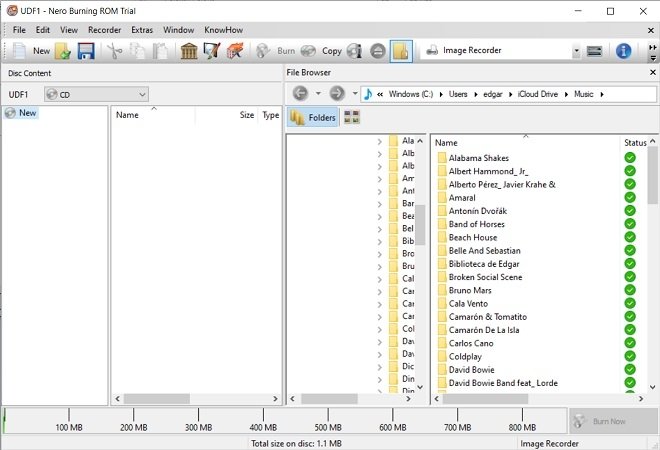Expand the Bel folder in tree
Viewport: 660px width, 450px height.
[x=380, y=229]
